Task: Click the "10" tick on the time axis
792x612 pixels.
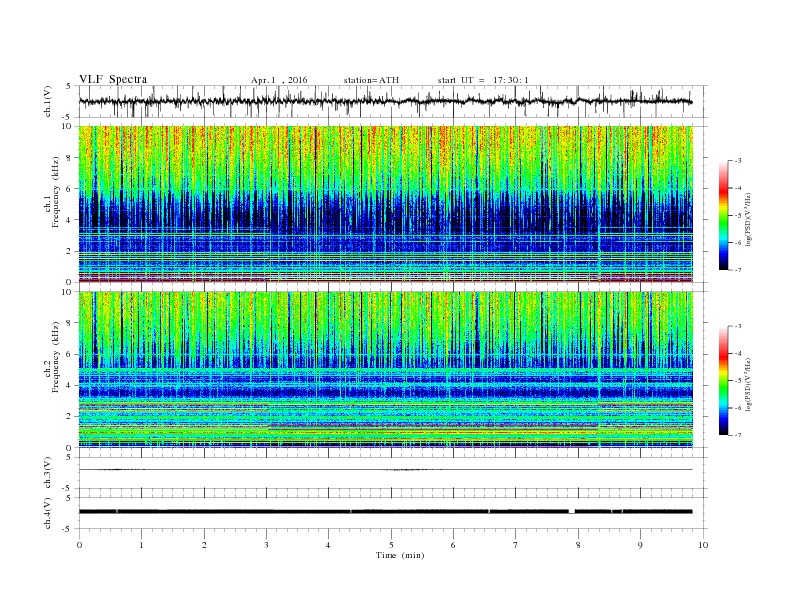Action: [x=703, y=545]
